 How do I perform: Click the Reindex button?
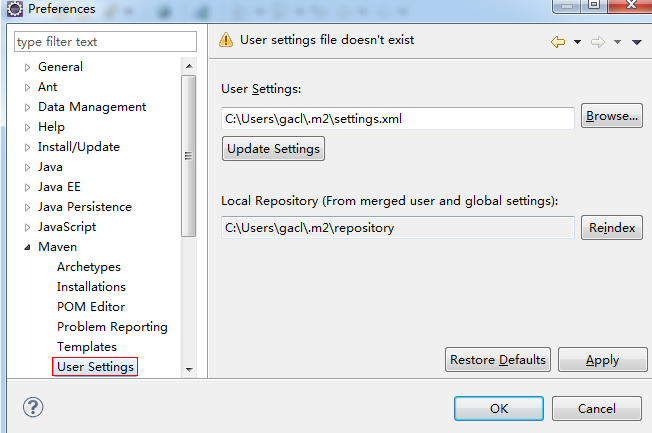612,228
